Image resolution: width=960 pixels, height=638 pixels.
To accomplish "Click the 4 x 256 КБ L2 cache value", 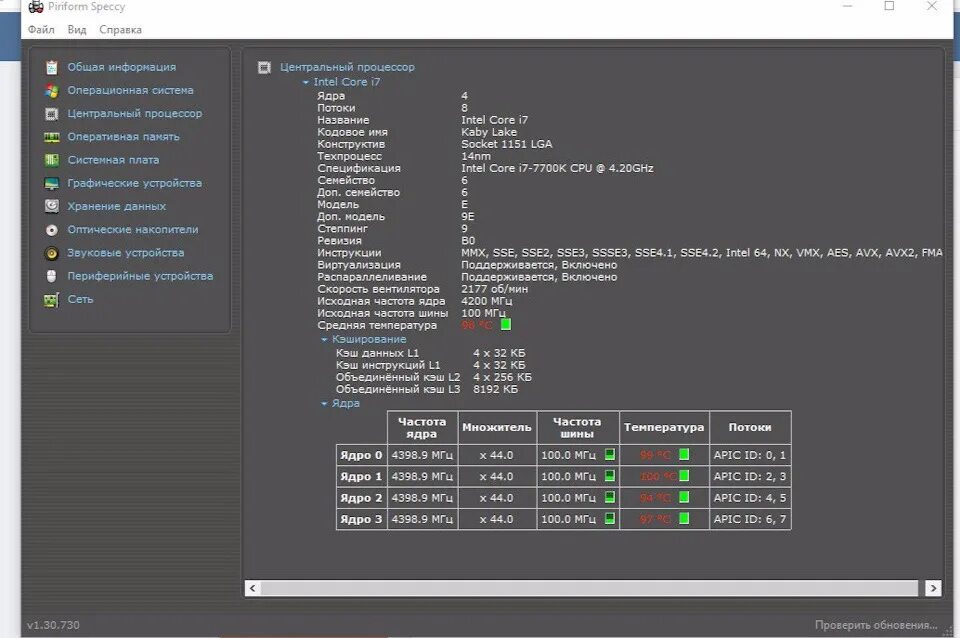I will pyautogui.click(x=502, y=377).
